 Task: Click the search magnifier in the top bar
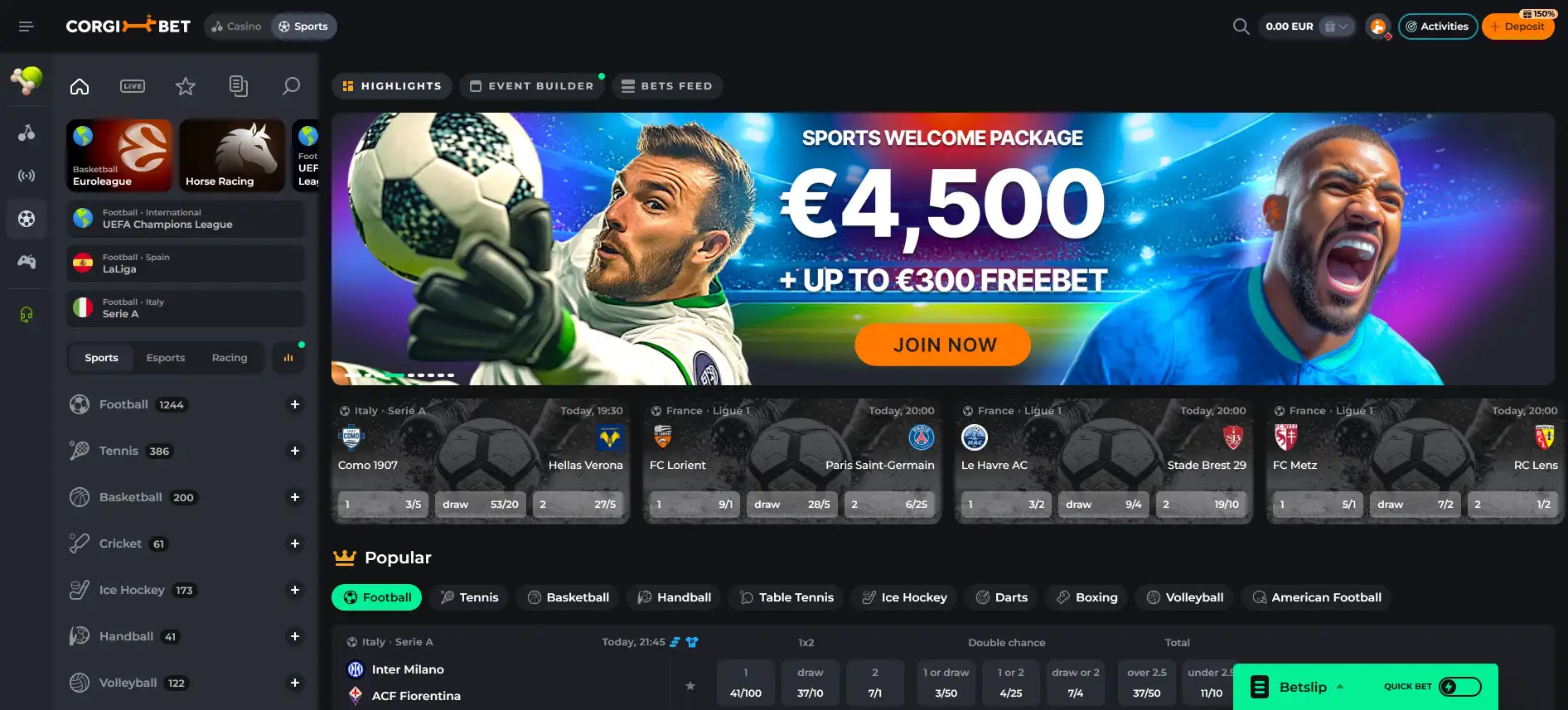1241,27
